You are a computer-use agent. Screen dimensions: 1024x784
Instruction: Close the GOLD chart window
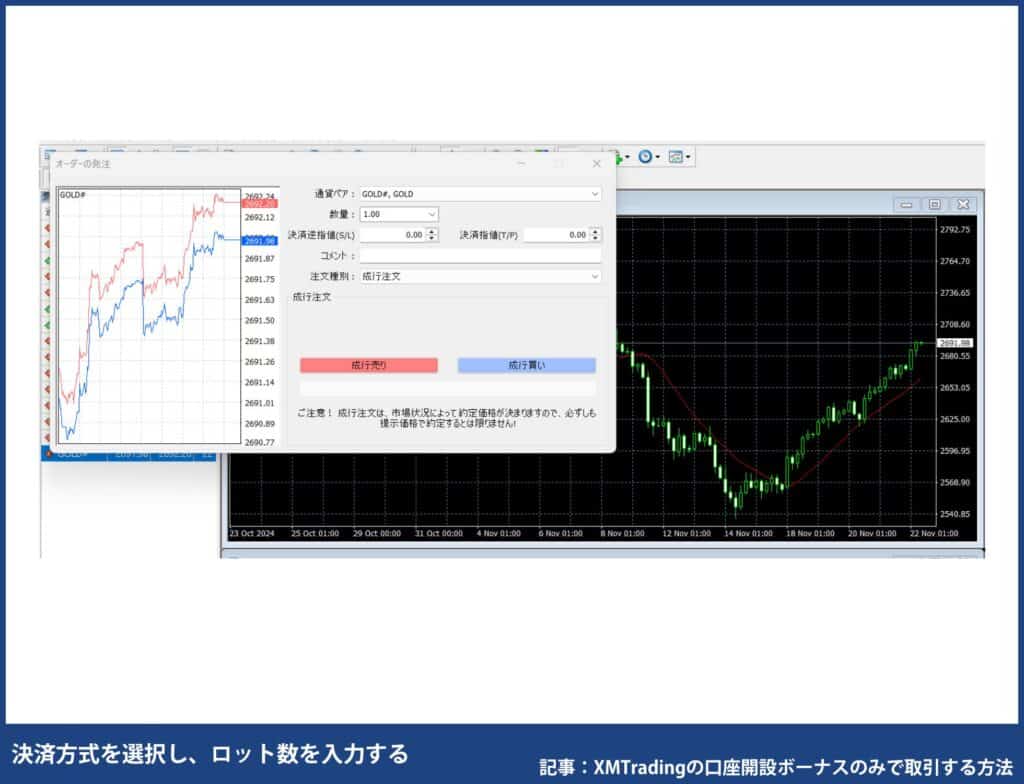[963, 204]
